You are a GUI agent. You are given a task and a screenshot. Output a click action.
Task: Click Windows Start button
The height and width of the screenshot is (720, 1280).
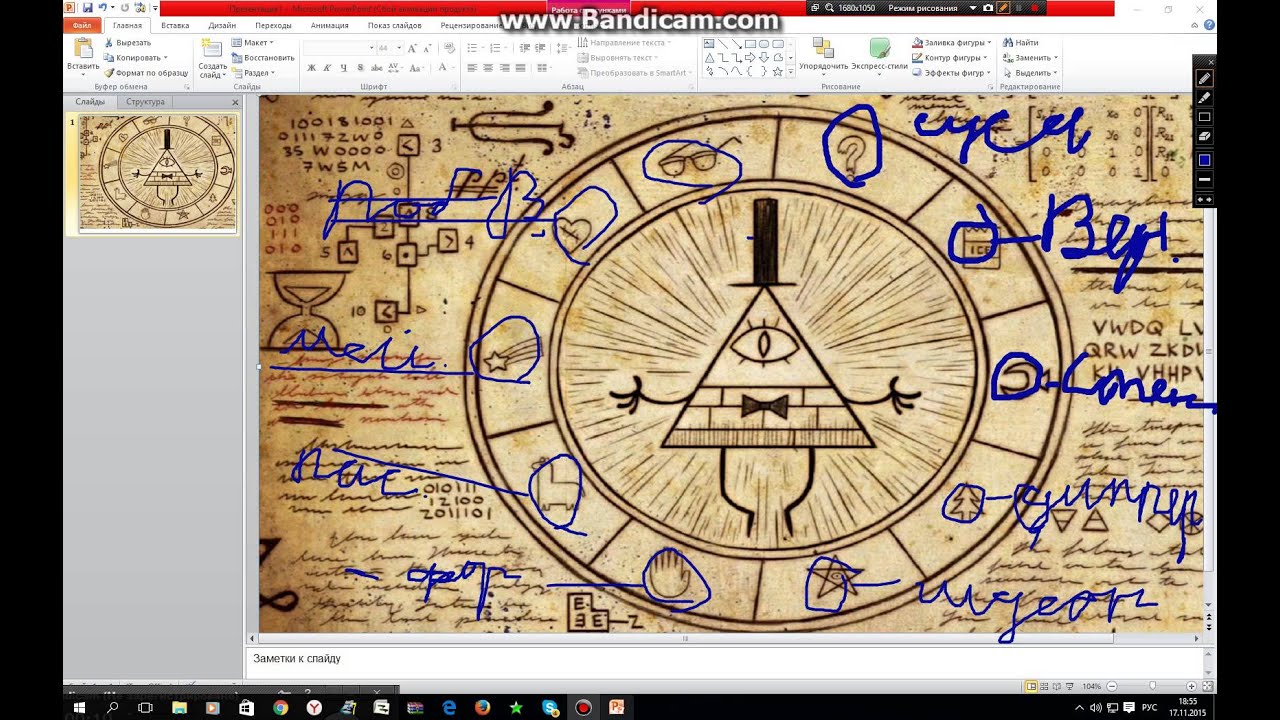point(79,707)
